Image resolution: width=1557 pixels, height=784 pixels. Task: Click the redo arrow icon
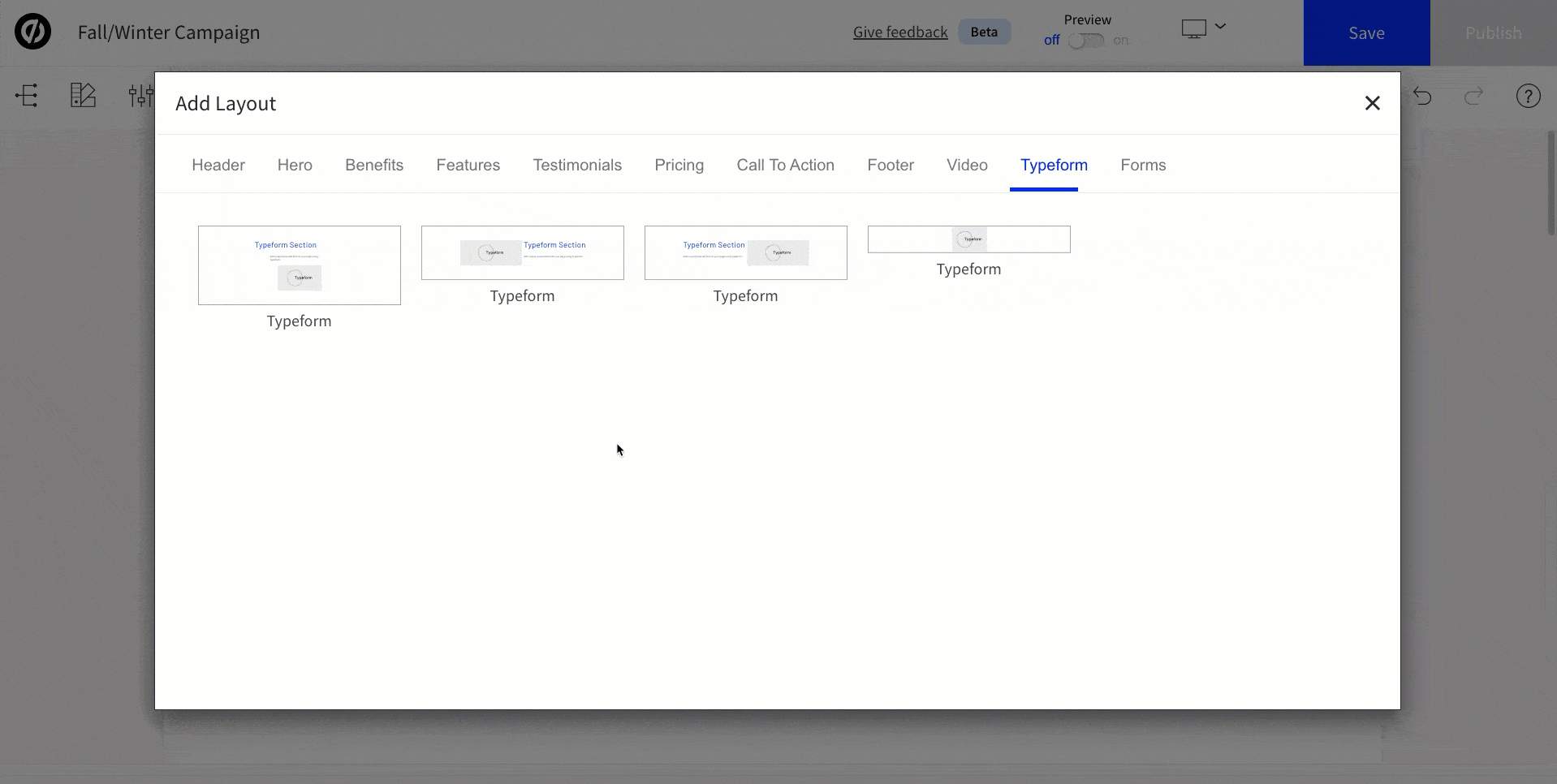coord(1473,96)
